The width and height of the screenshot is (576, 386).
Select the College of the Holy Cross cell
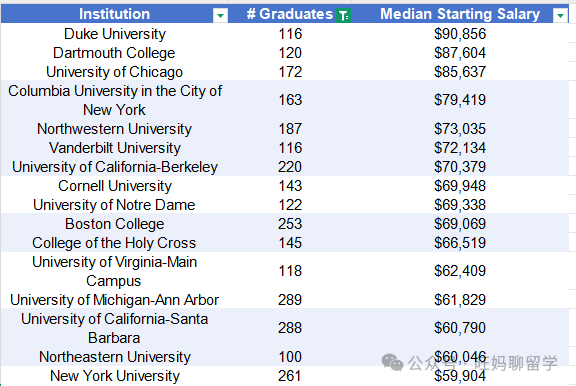pyautogui.click(x=115, y=243)
